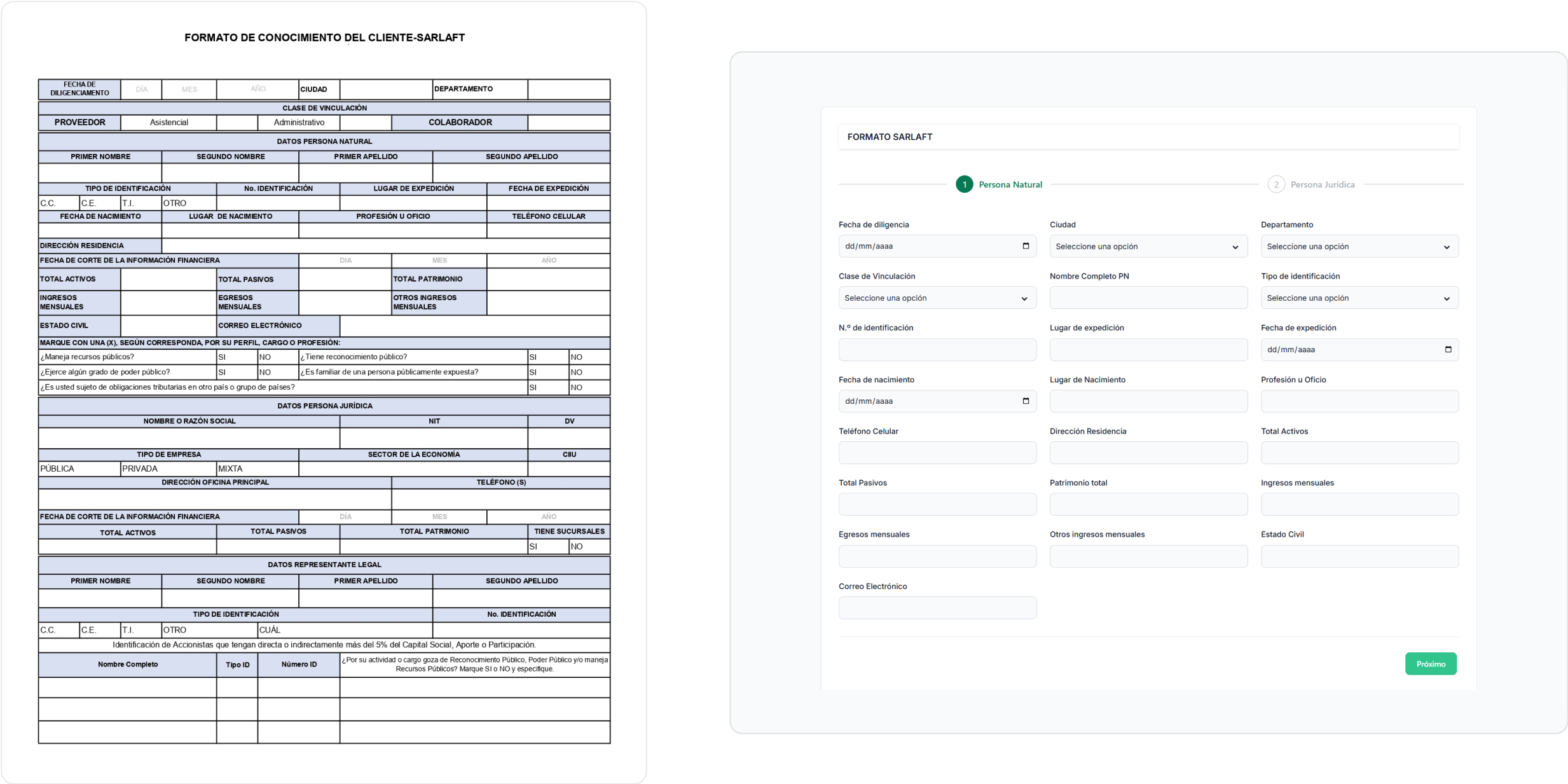
Task: Focus the Lugar de expedición field
Action: click(x=1148, y=349)
